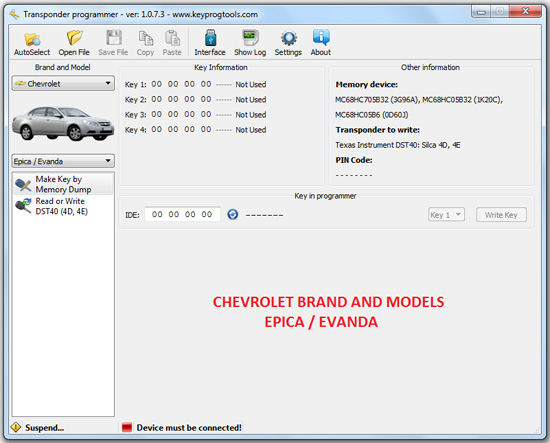This screenshot has height=443, width=550.
Task: Close the Transponder programmer window
Action: click(x=525, y=12)
